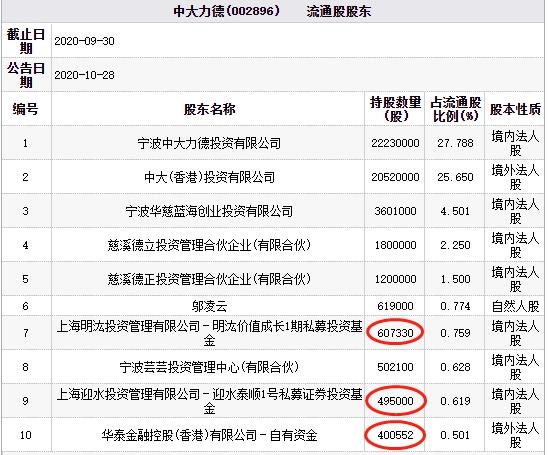Select the title 中大力德(002896) 流通股股东
The height and width of the screenshot is (455, 548).
pyautogui.click(x=272, y=12)
